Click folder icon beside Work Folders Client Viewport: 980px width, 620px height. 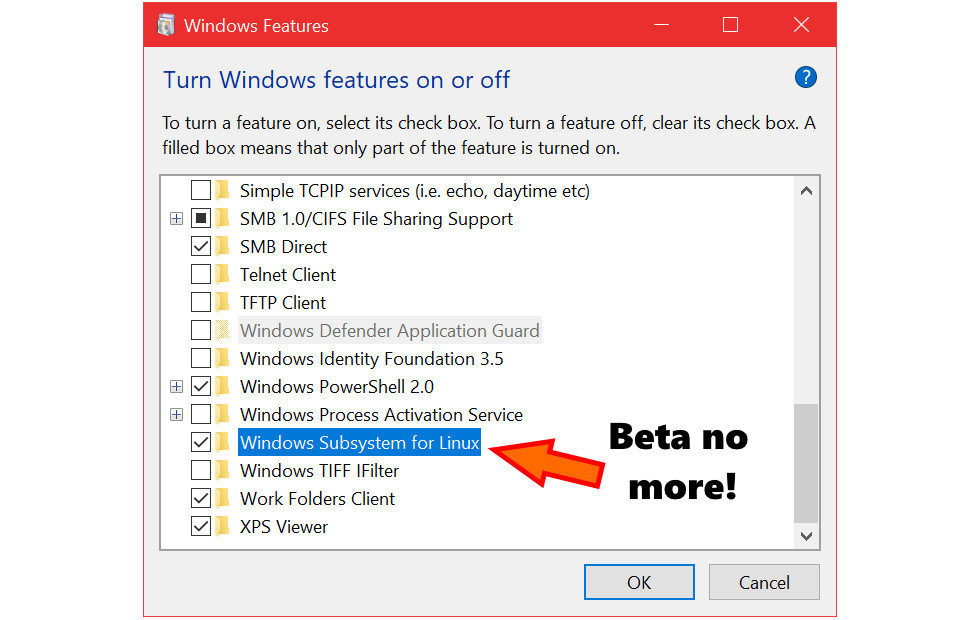(x=222, y=498)
